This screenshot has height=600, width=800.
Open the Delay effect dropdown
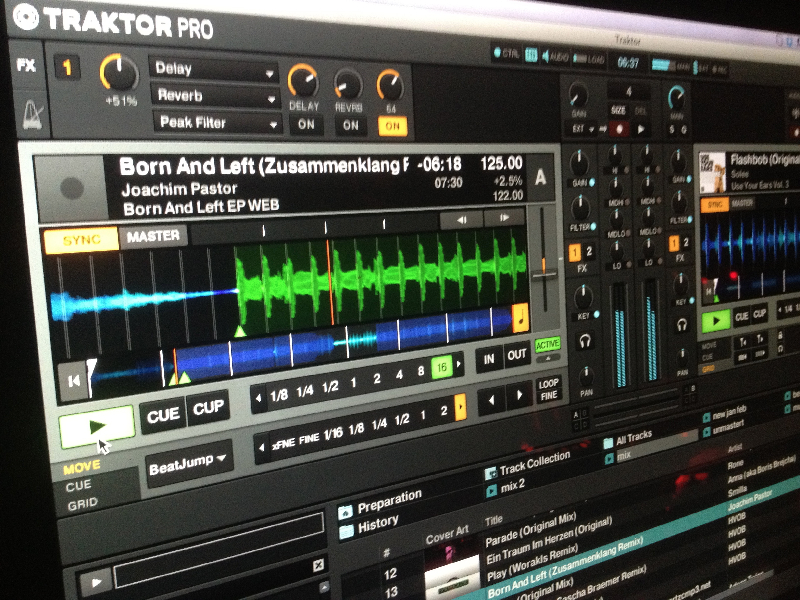tap(214, 70)
